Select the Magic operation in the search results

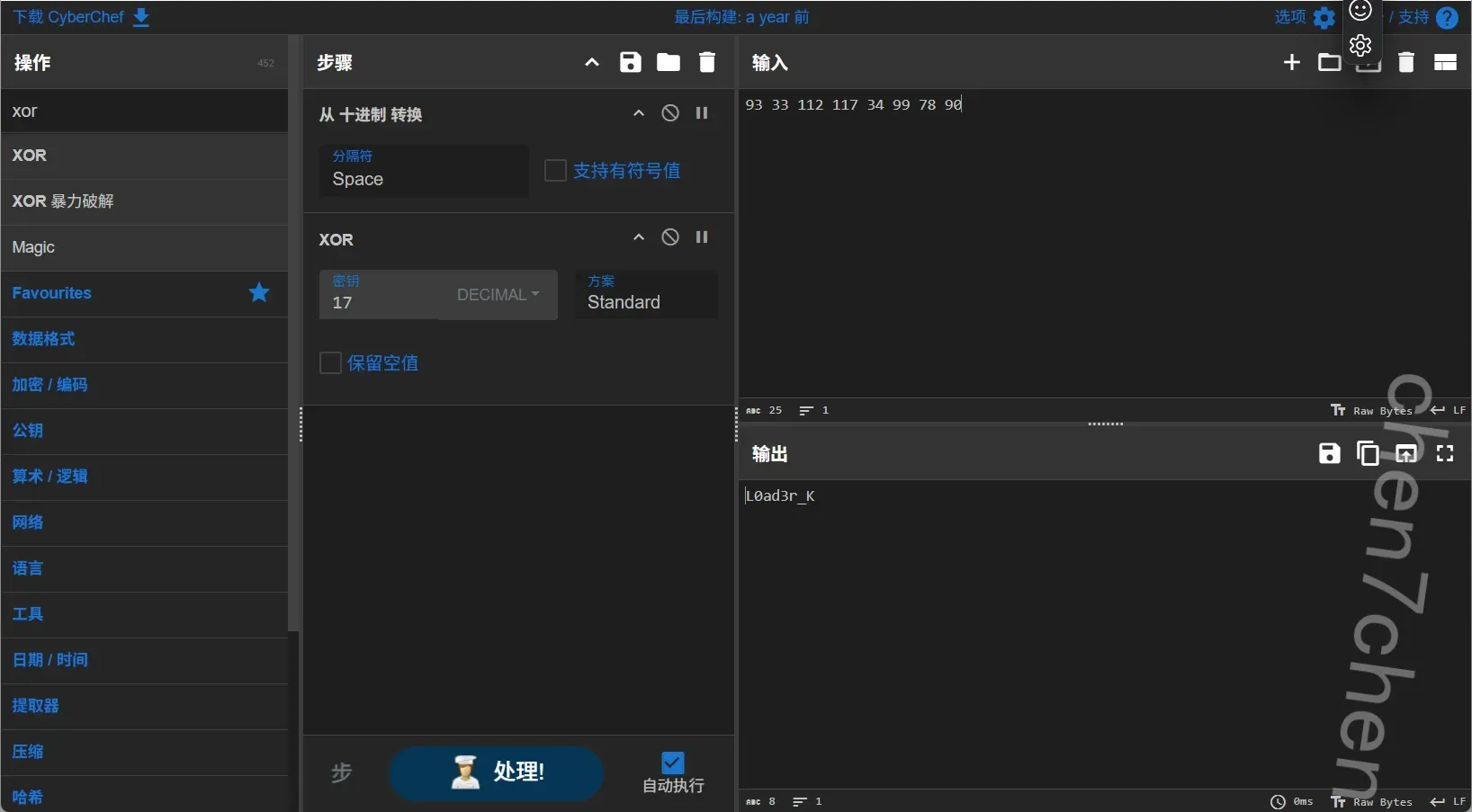144,247
